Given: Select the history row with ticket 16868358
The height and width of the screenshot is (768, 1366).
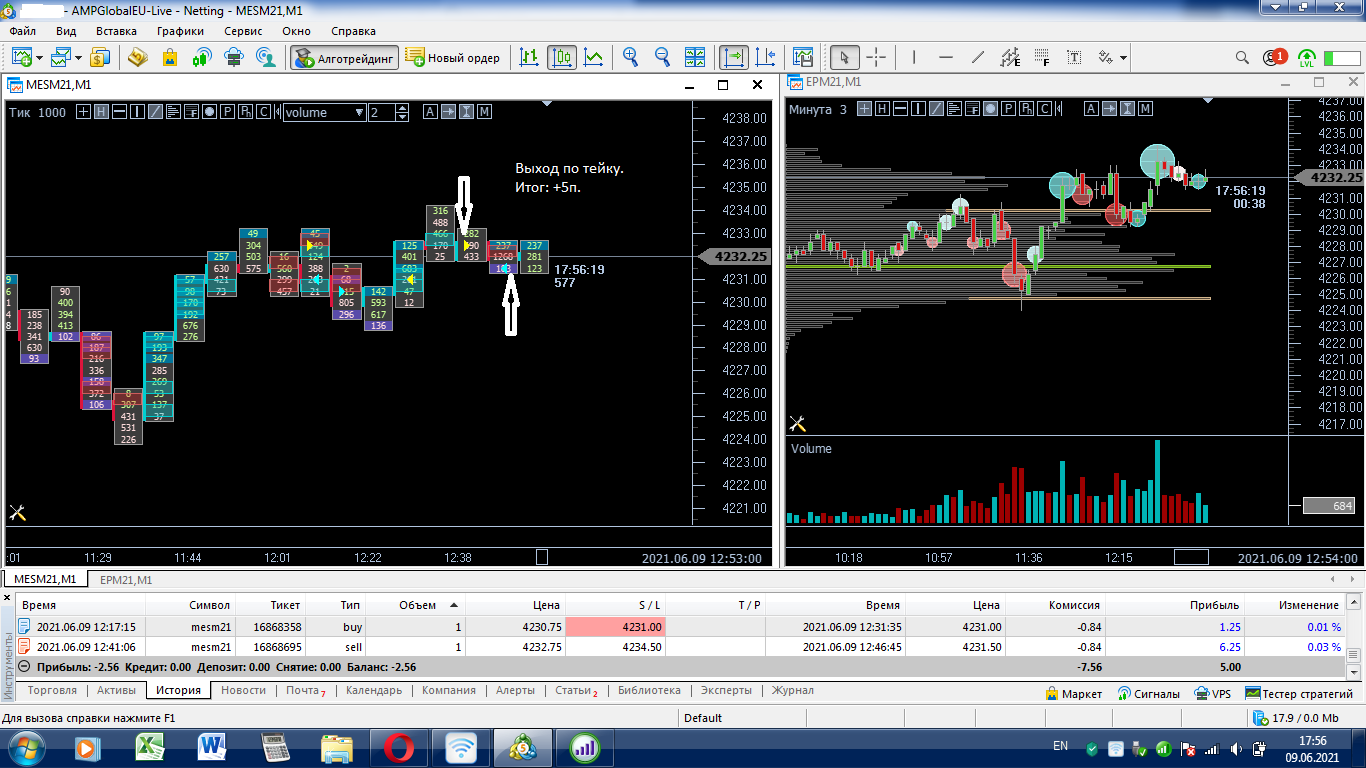Looking at the screenshot, I should pyautogui.click(x=682, y=627).
